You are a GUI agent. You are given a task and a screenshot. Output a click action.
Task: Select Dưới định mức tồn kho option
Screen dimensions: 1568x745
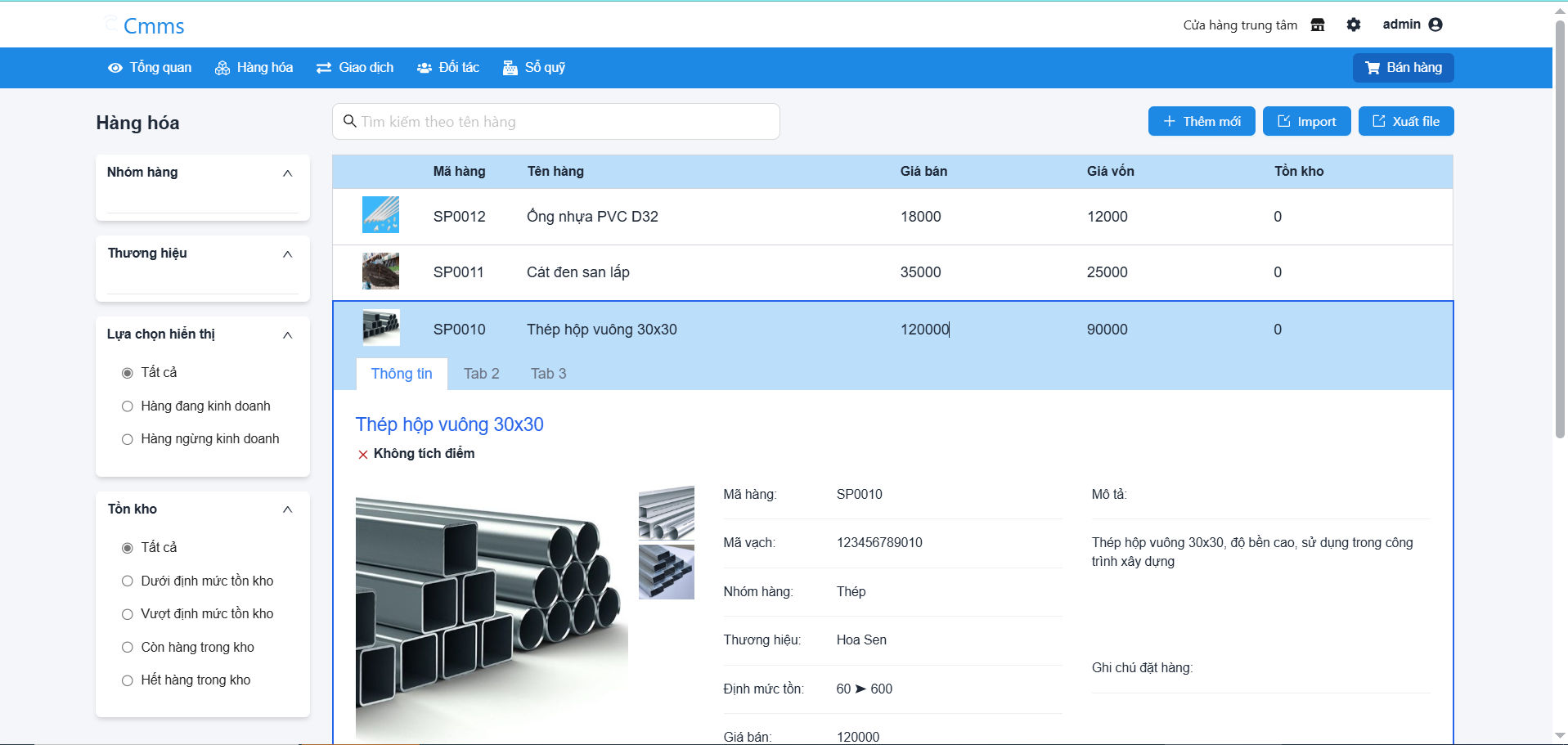[128, 581]
